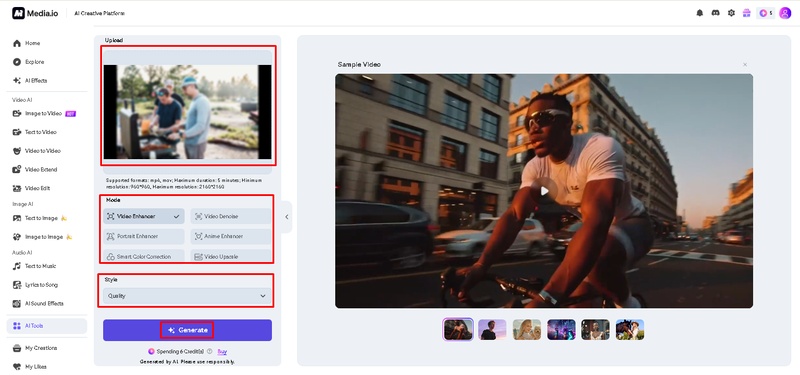Viewport: 800px width, 375px height.
Task: Select the last sample thumbnail
Action: pyautogui.click(x=630, y=330)
